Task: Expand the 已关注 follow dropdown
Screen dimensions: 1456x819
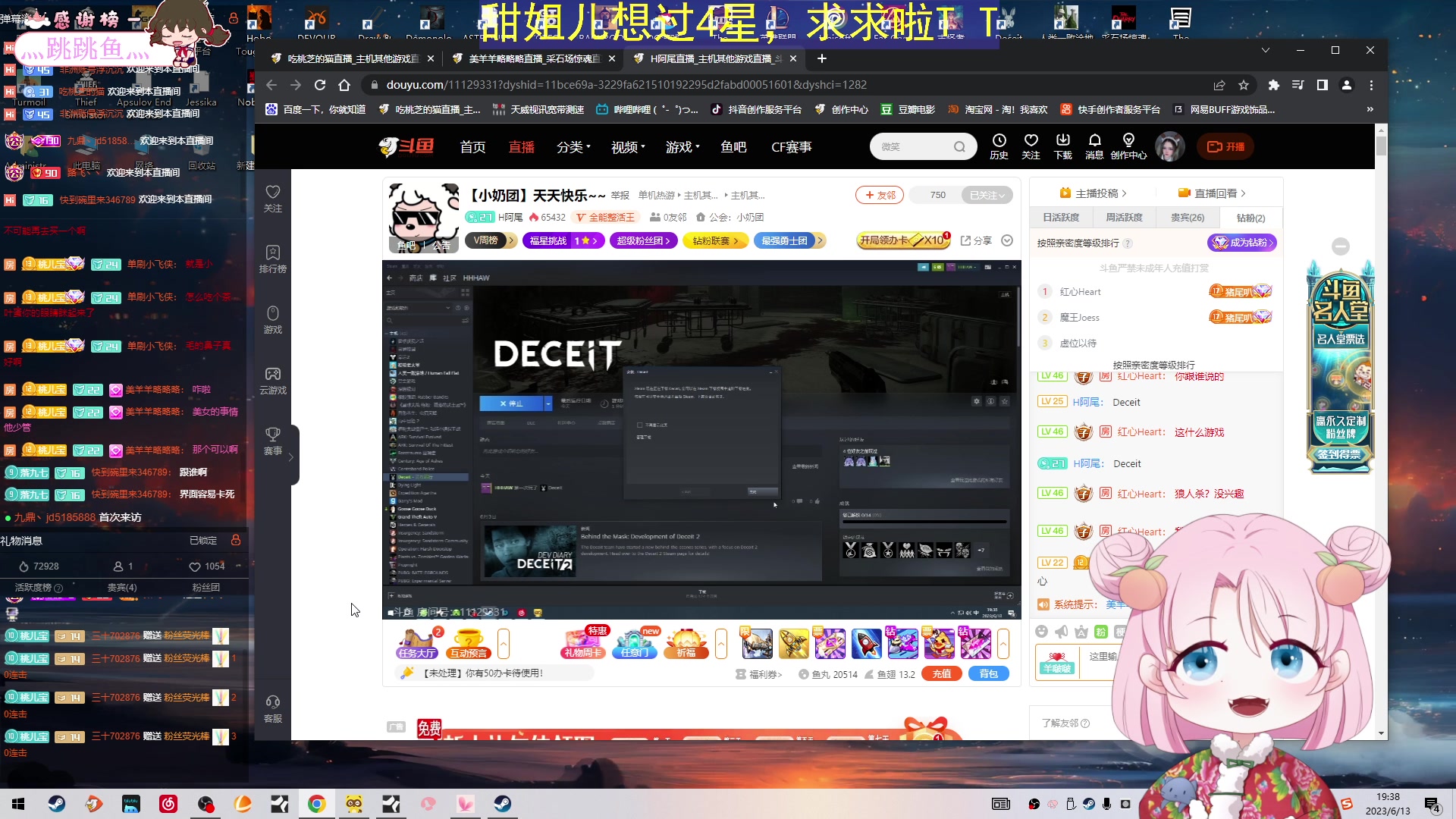Action: click(x=987, y=195)
